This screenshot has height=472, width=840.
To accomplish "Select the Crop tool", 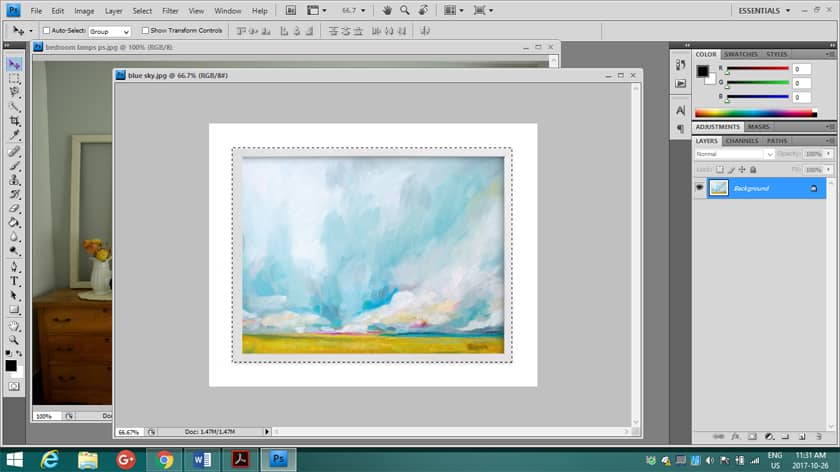I will [x=14, y=121].
